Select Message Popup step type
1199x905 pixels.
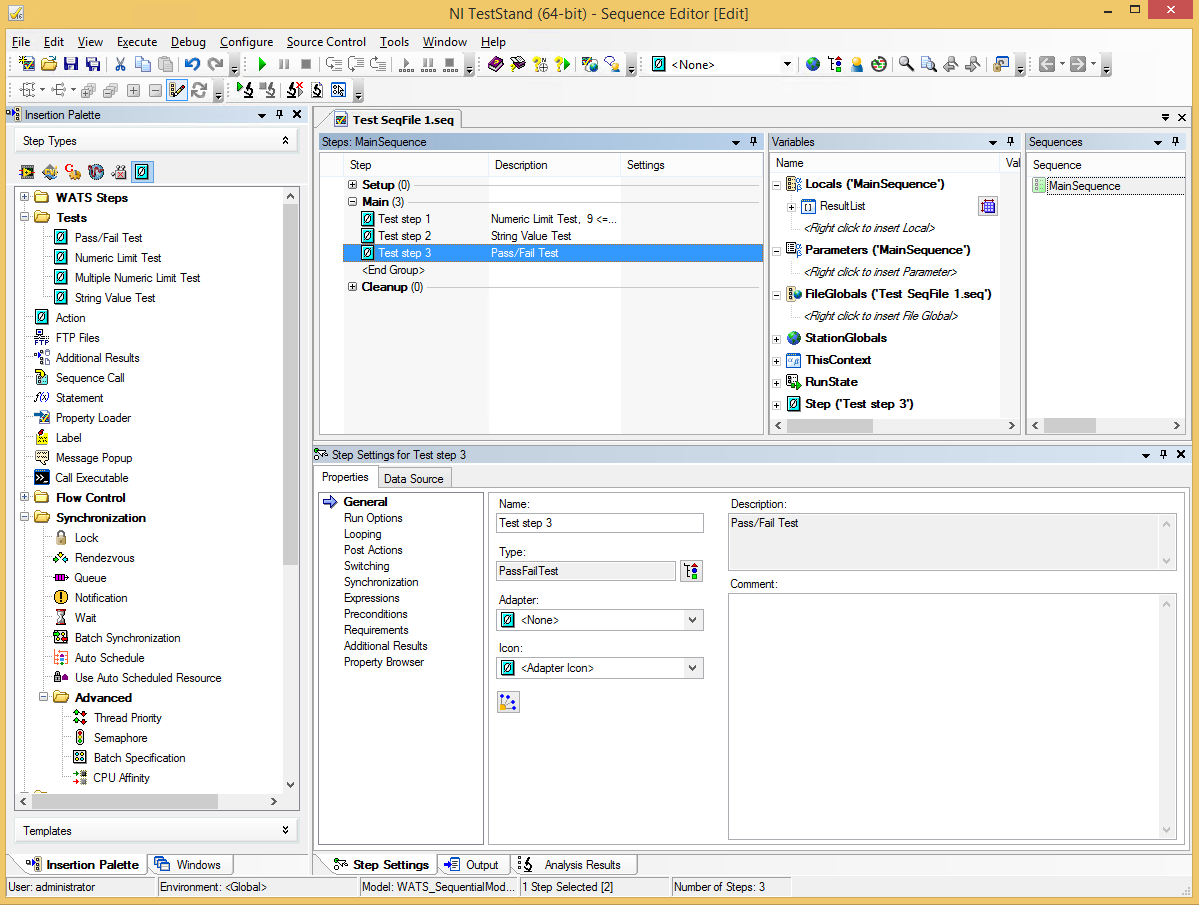[94, 458]
